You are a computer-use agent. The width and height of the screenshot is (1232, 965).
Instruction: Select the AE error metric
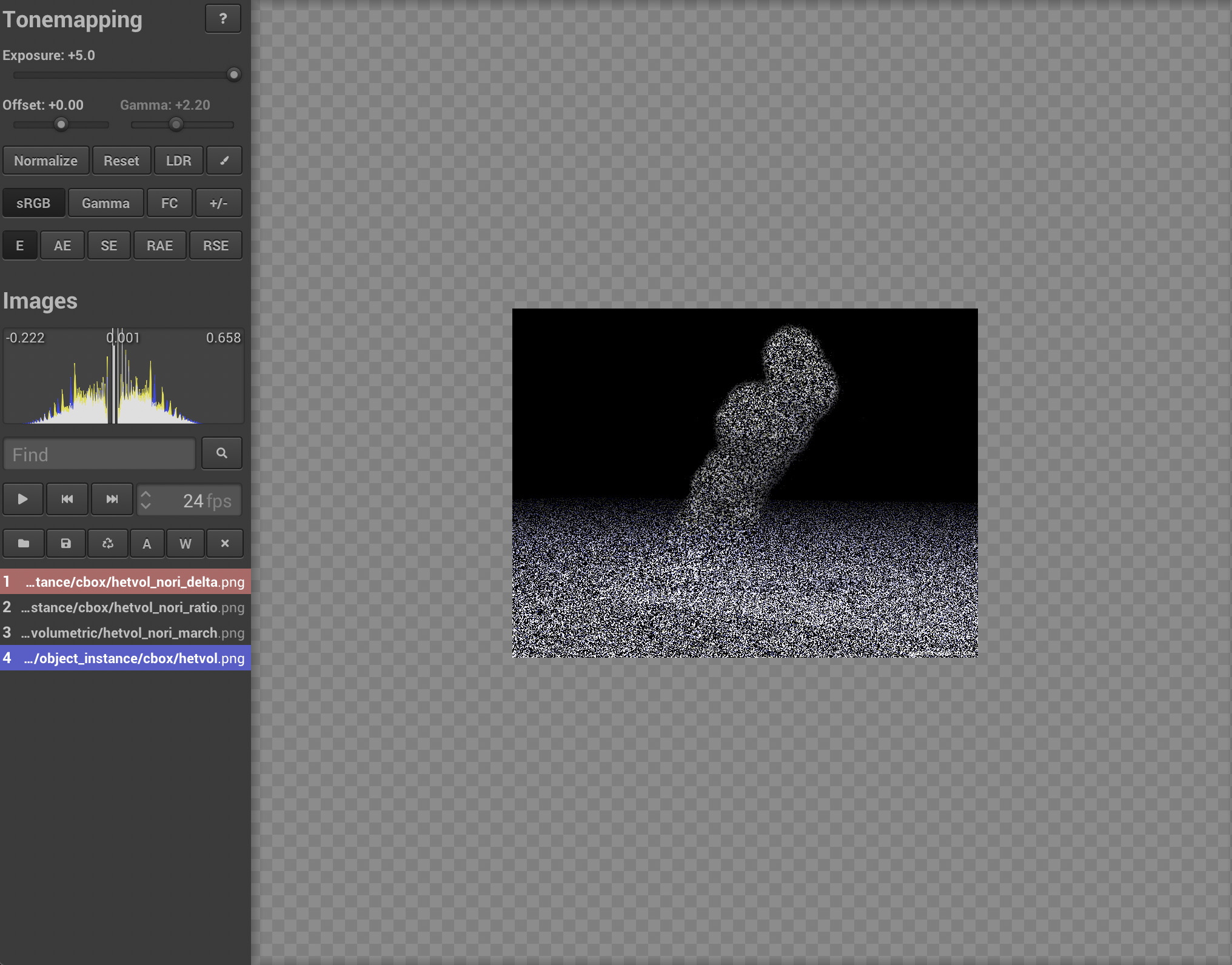coord(62,245)
